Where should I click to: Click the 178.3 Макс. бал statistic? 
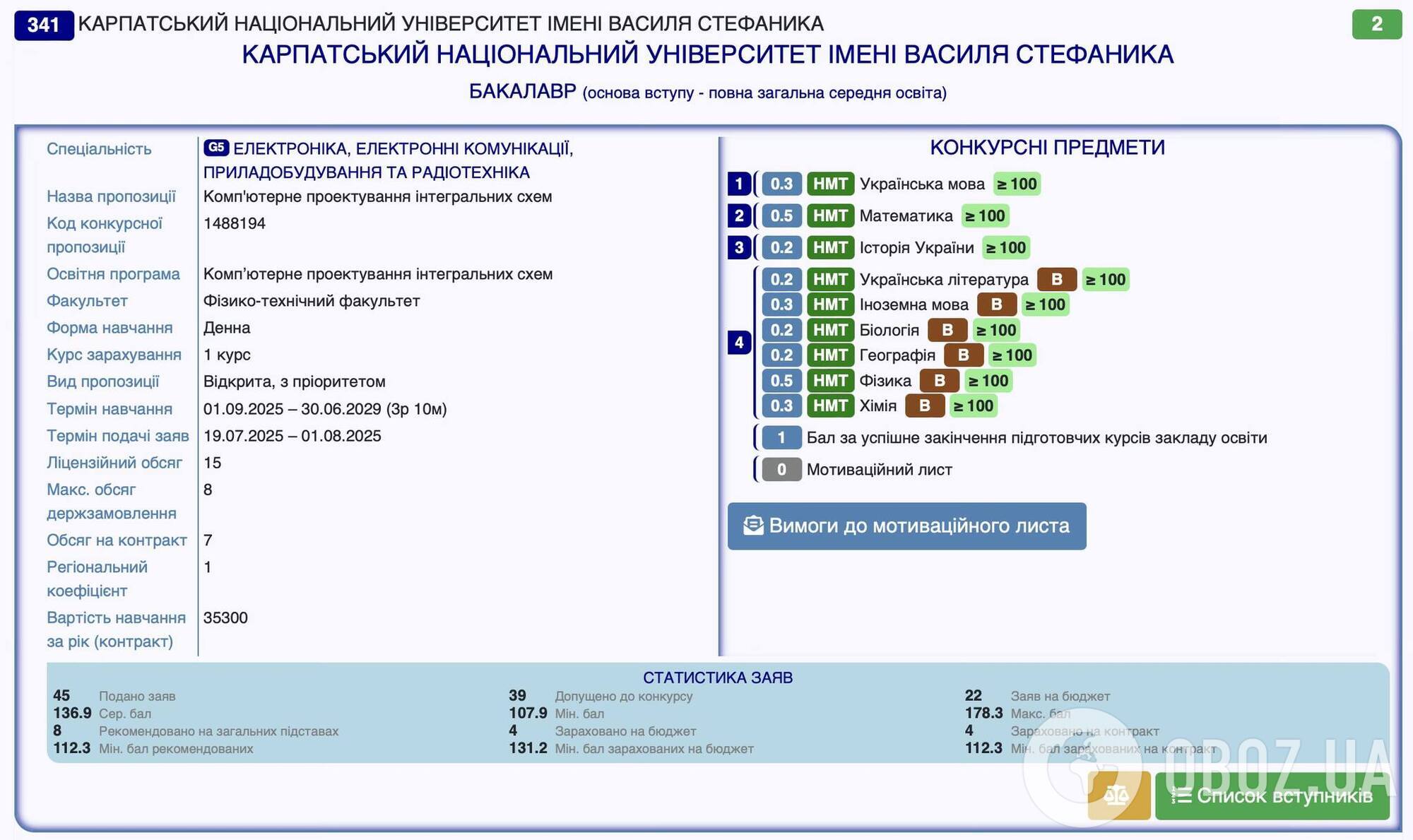point(1018,714)
